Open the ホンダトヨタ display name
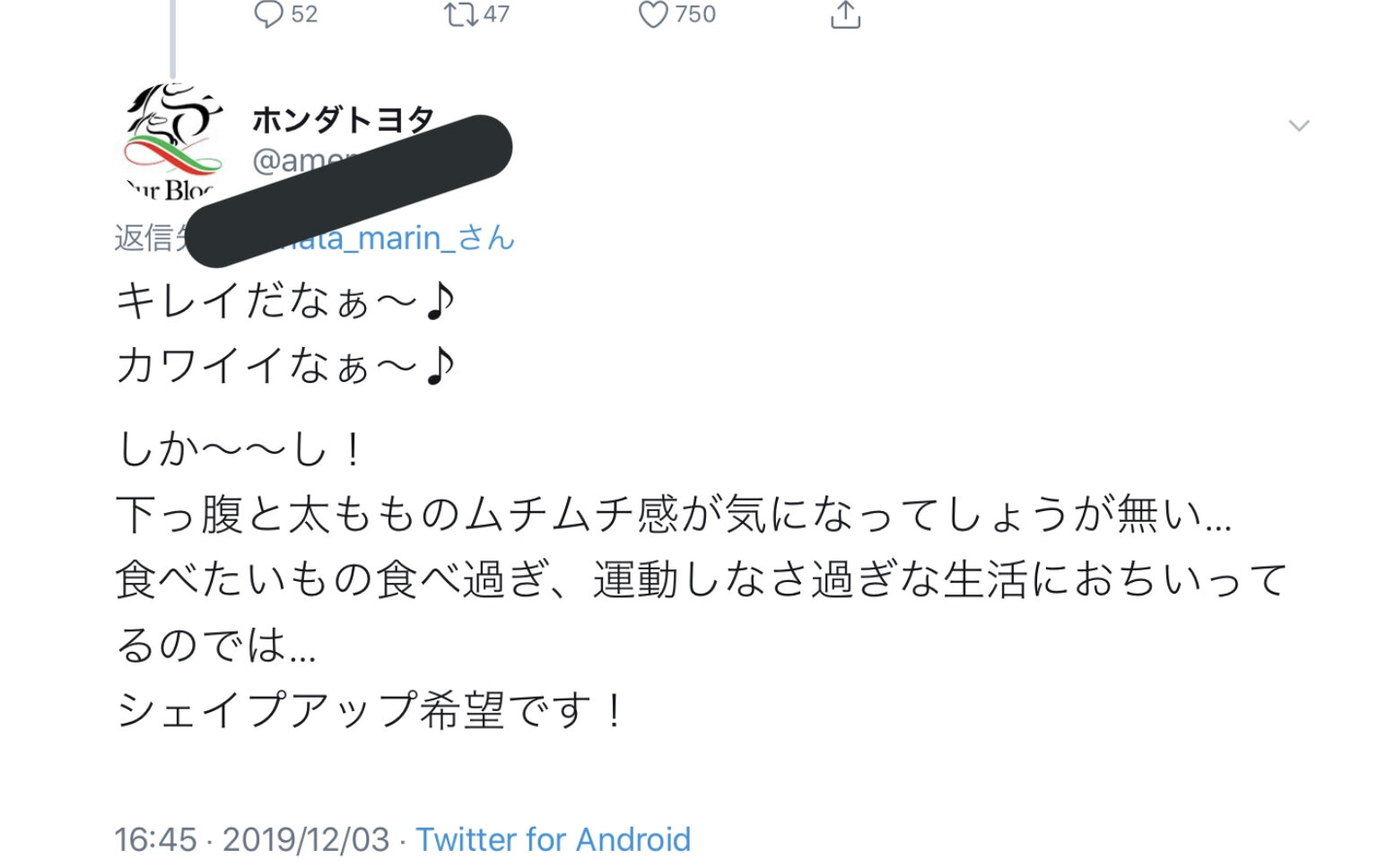The height and width of the screenshot is (868, 1378). coord(344,119)
